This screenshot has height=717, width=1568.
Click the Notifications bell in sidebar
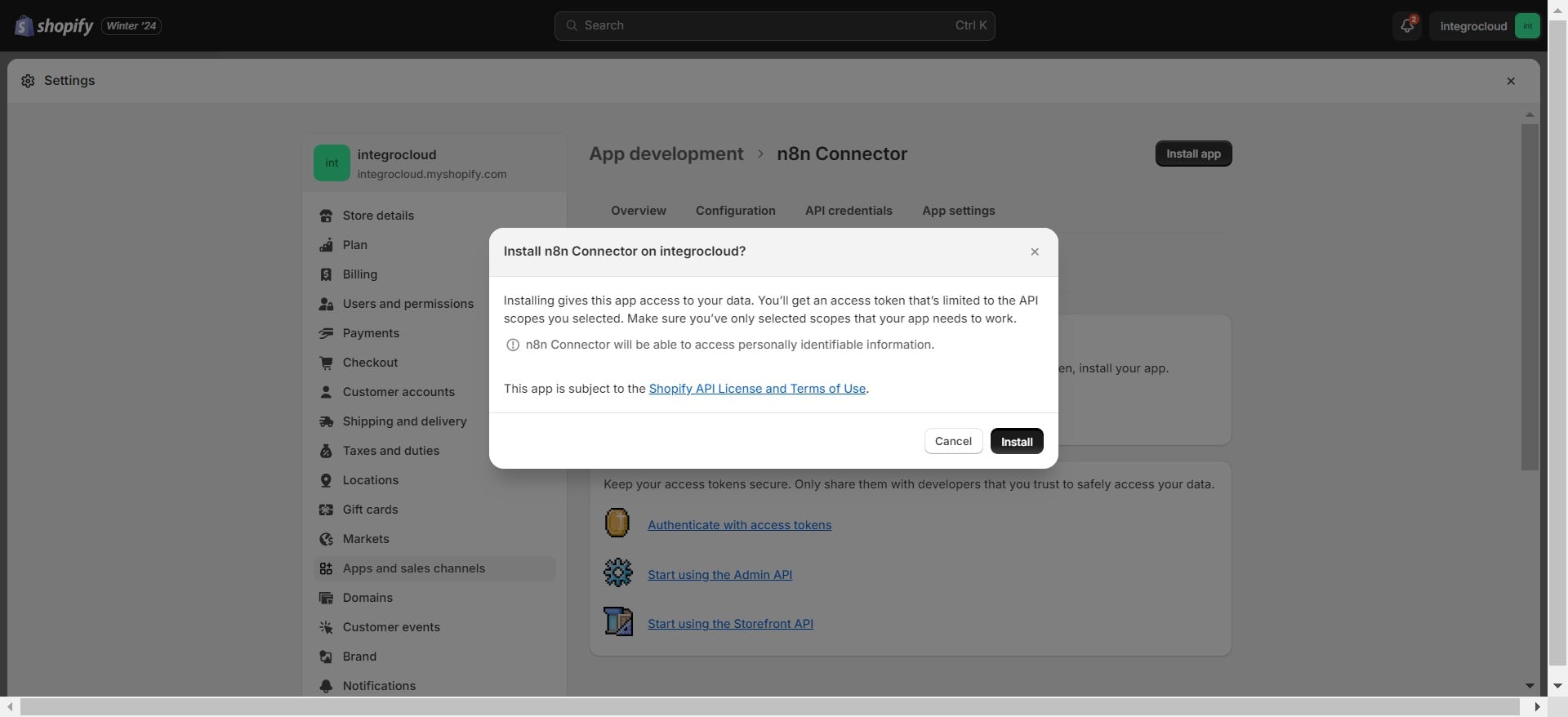click(326, 686)
